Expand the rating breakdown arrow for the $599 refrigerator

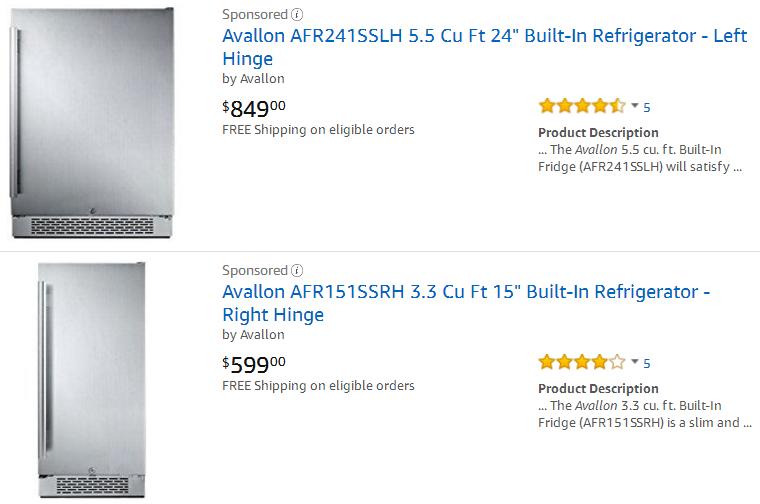[634, 361]
